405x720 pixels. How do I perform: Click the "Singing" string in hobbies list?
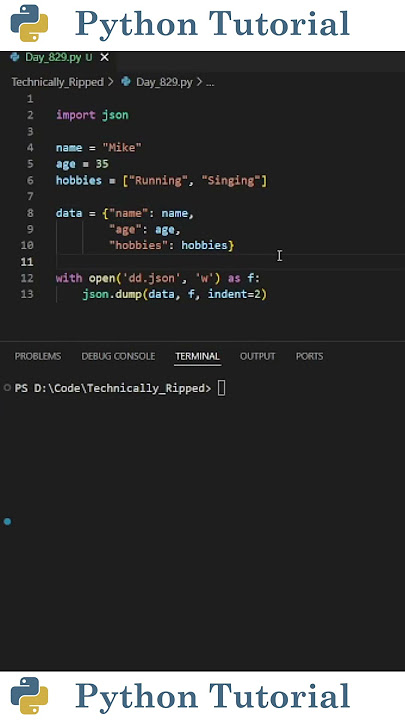[x=231, y=180]
